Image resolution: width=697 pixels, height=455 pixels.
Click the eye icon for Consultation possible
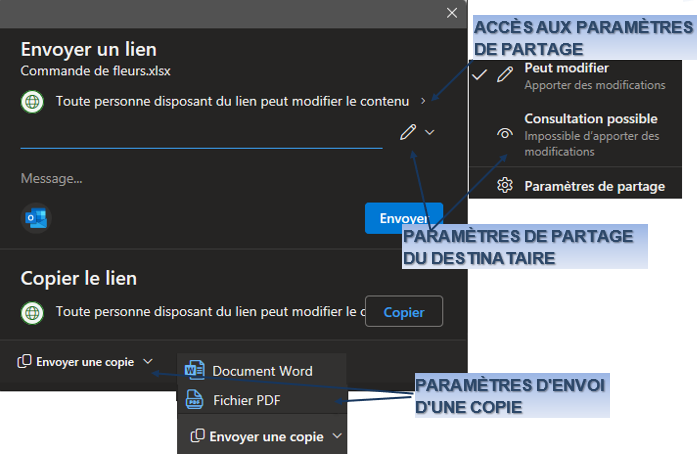click(x=505, y=133)
